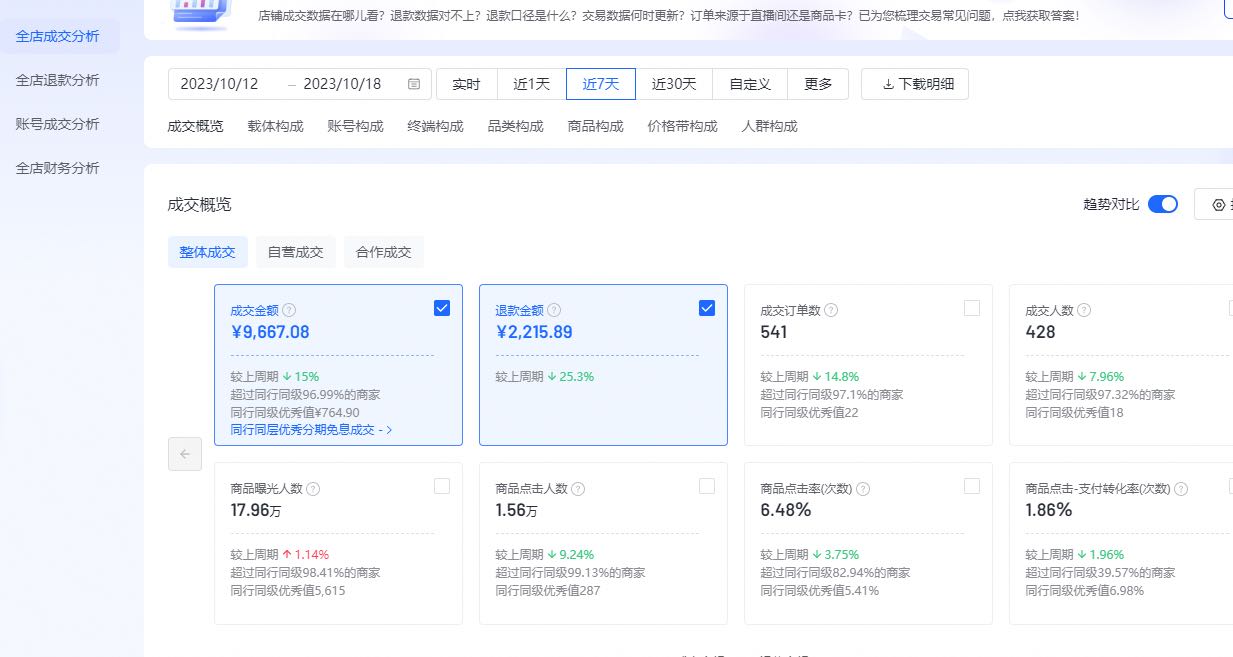Switch to the 商品构成 section tab
The width and height of the screenshot is (1233, 657).
click(x=596, y=126)
